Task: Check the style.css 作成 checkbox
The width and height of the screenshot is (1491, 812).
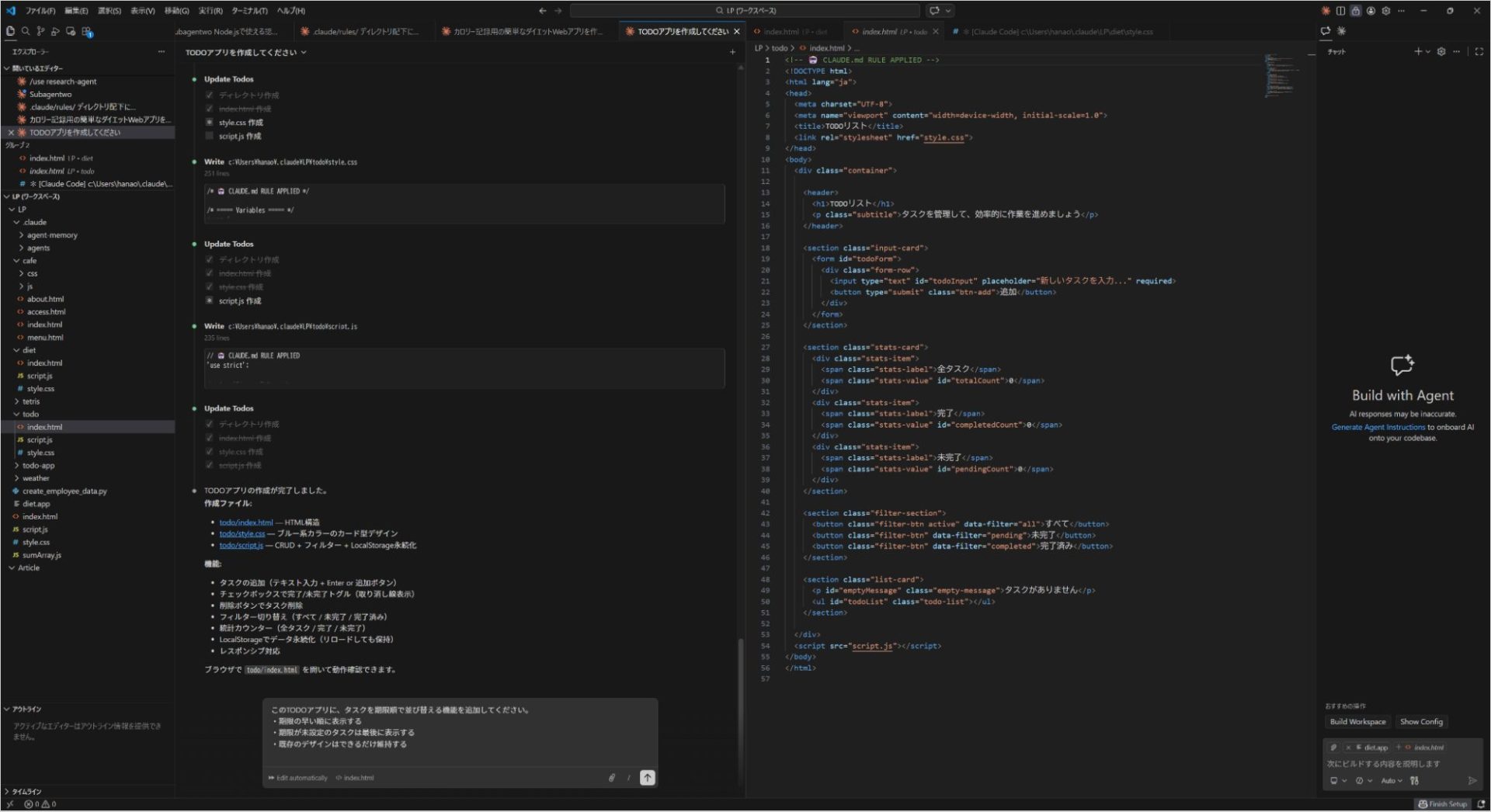Action: [x=209, y=122]
